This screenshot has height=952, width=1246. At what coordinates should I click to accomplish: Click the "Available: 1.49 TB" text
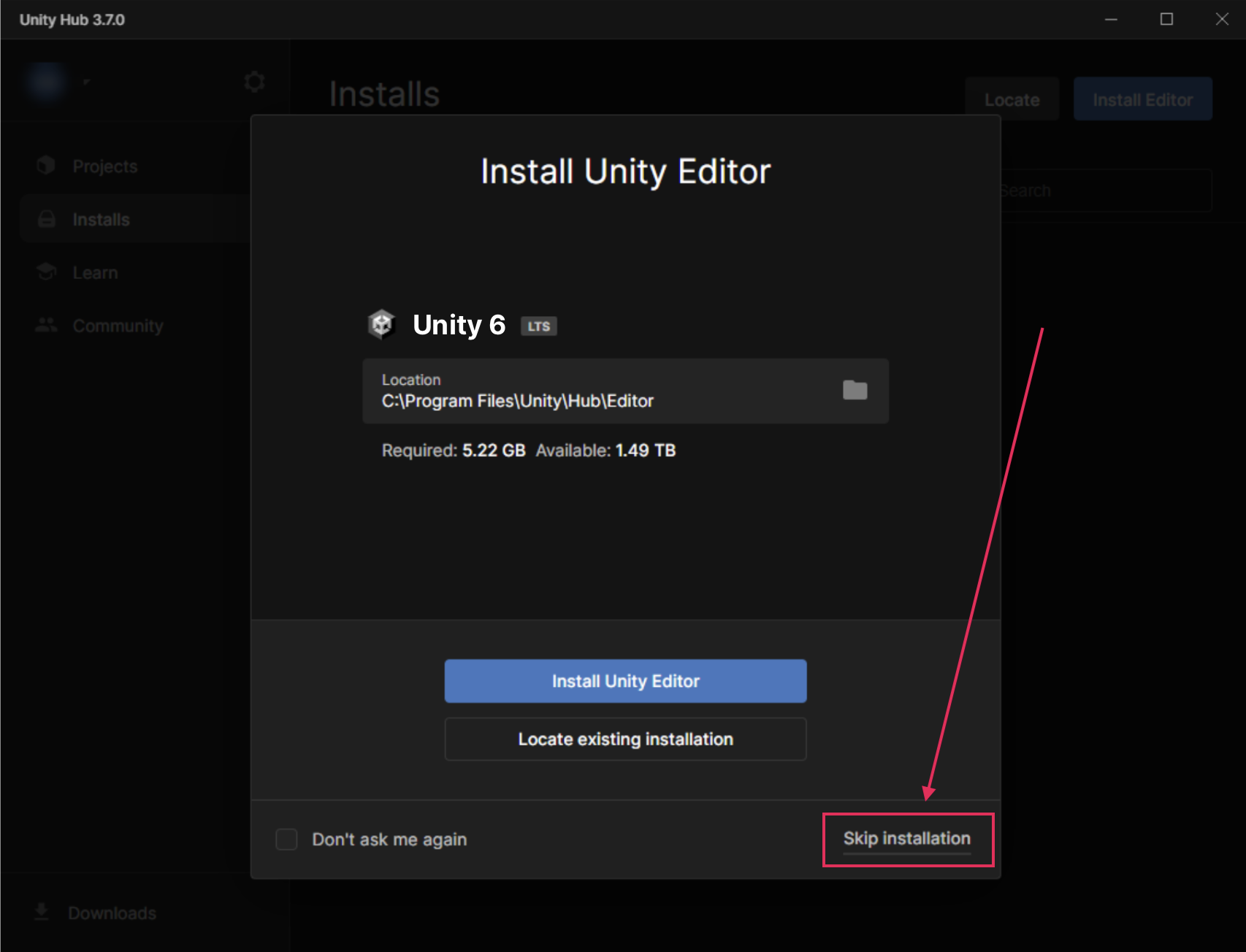(605, 450)
